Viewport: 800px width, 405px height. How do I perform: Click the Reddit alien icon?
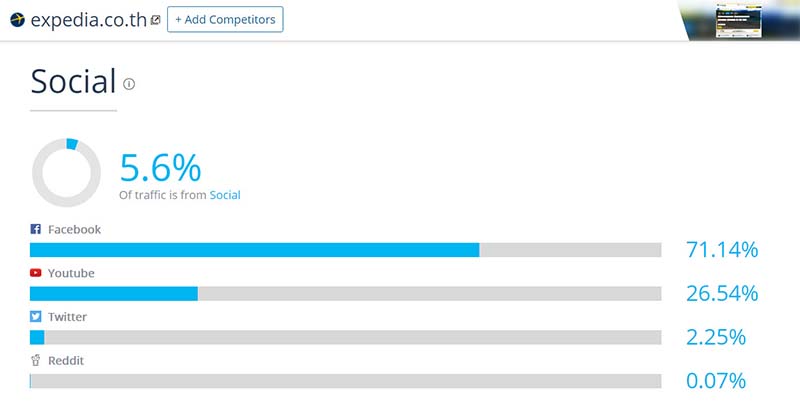(36, 360)
